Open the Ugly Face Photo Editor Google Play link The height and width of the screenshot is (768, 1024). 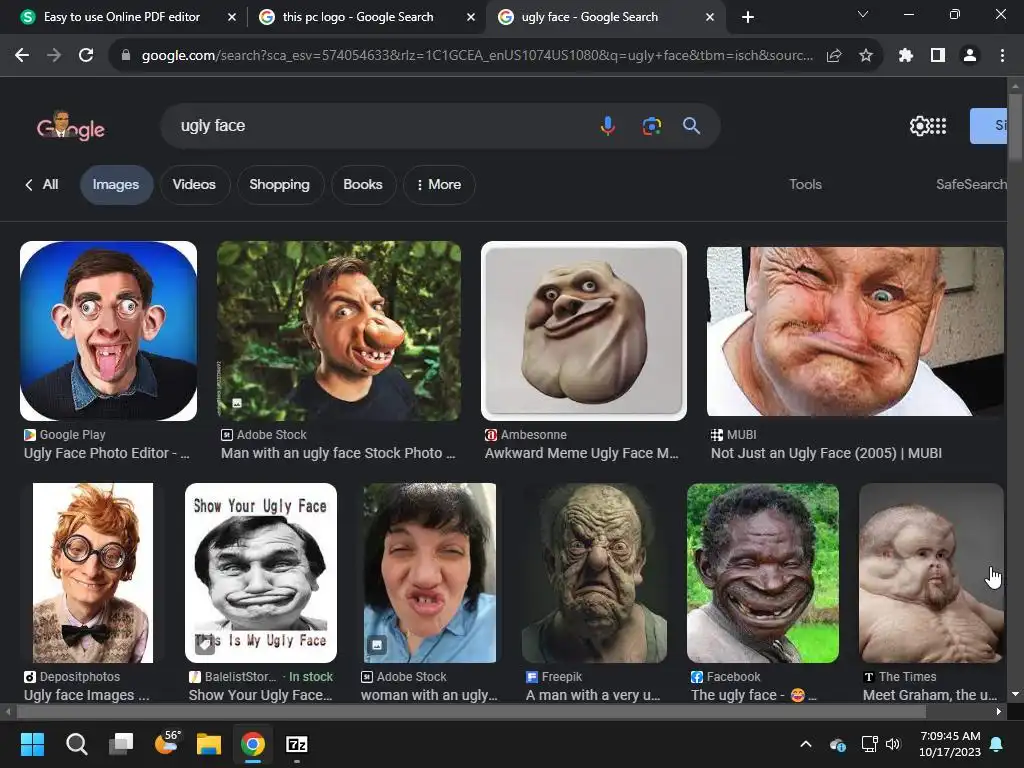coord(106,453)
